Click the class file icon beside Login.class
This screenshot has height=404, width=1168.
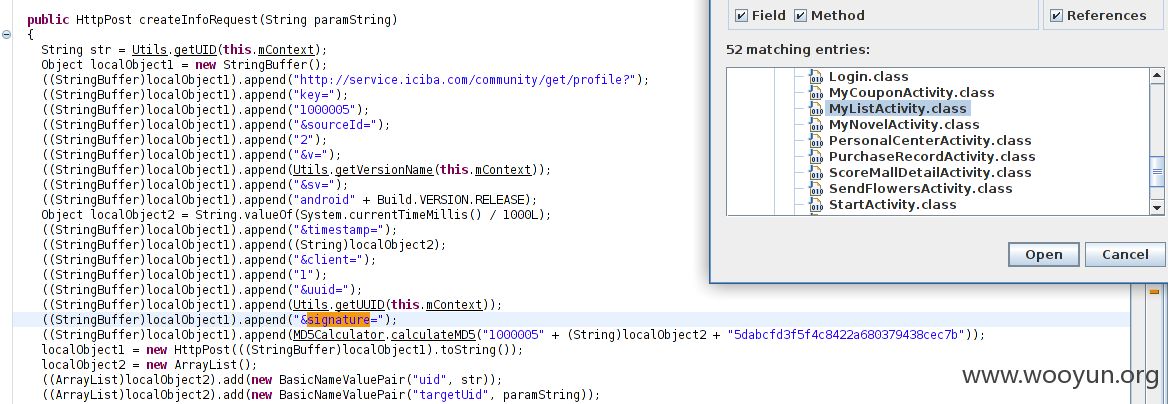point(818,77)
